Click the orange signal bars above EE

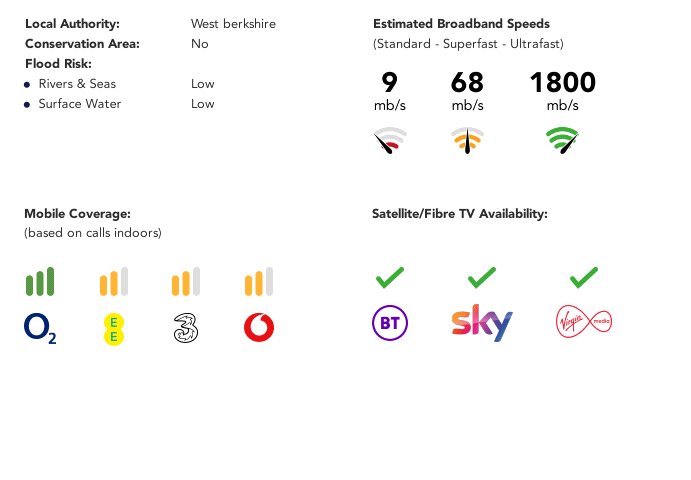(114, 281)
